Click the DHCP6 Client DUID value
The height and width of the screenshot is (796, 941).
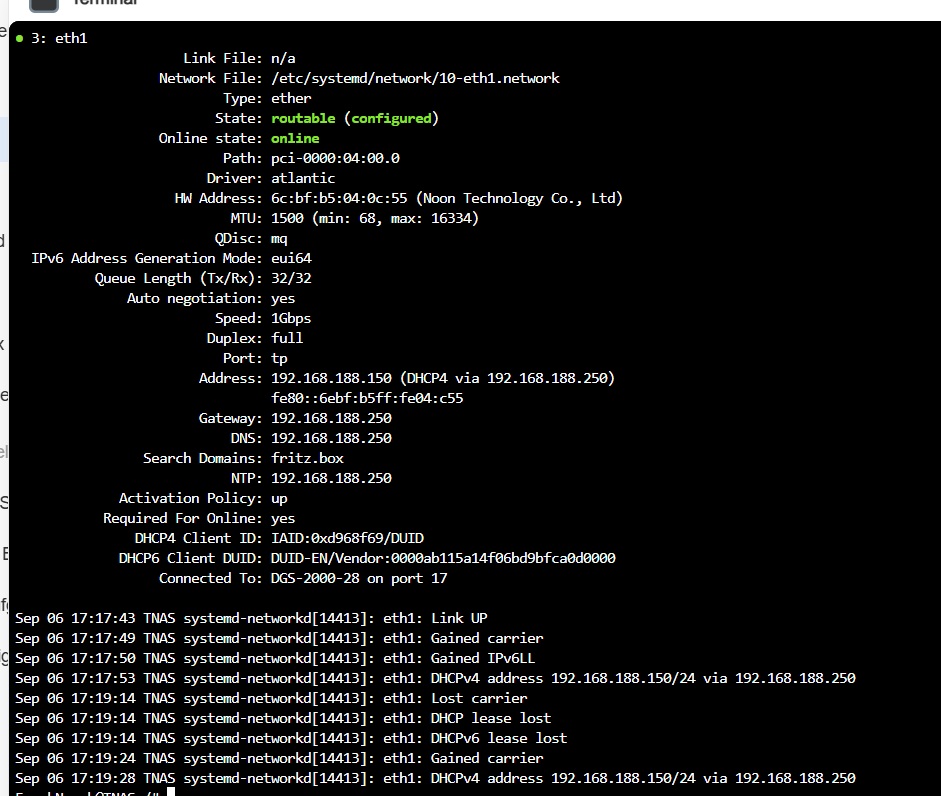coord(443,558)
